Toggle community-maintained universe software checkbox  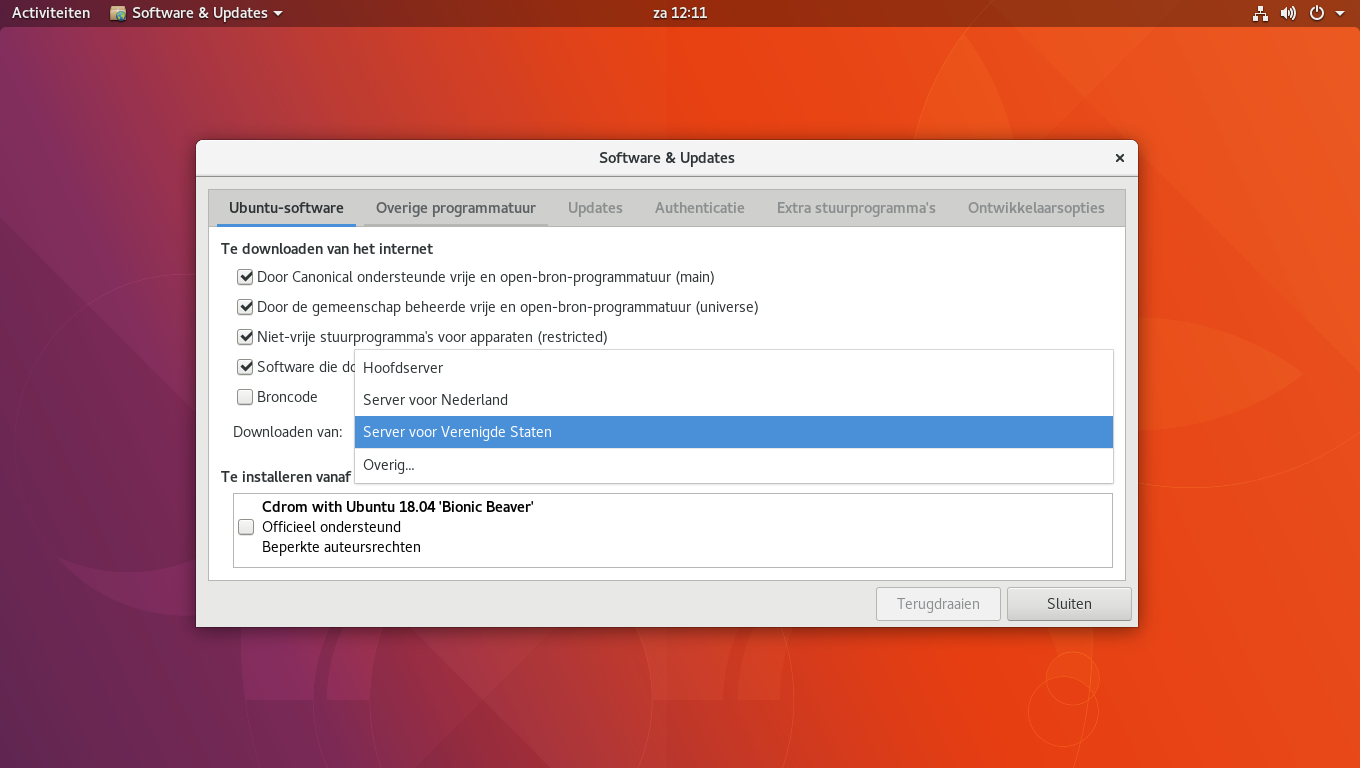245,307
